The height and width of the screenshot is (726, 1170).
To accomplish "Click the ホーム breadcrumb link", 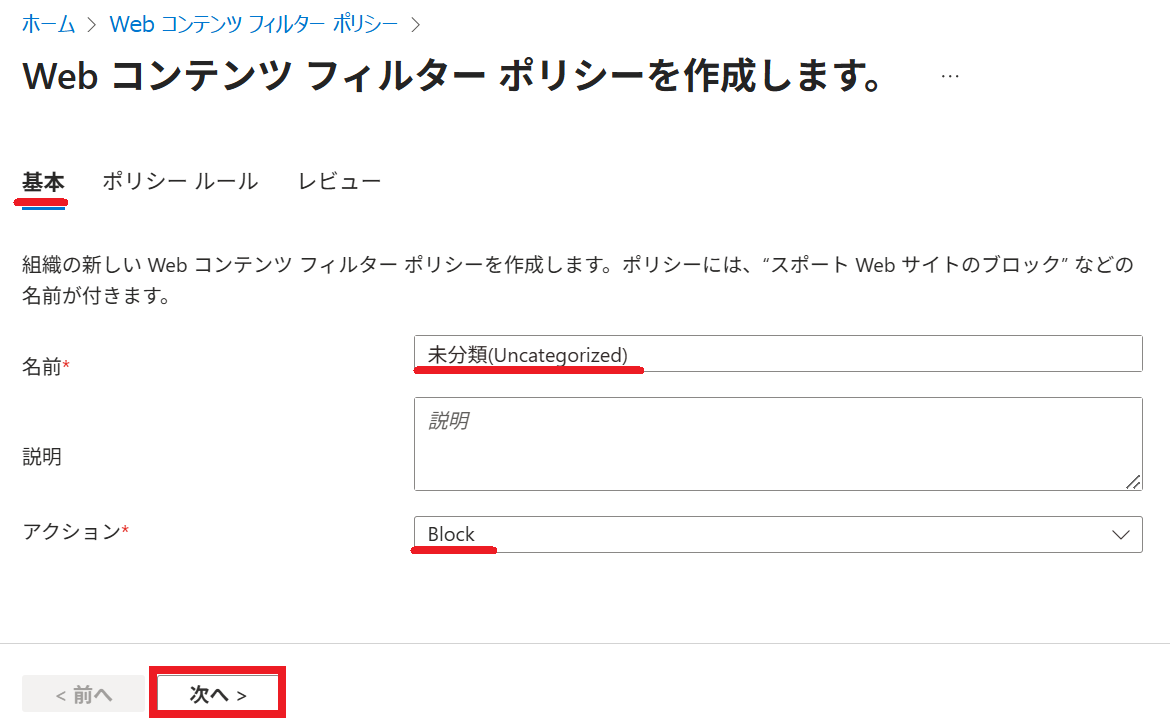I will tap(48, 24).
